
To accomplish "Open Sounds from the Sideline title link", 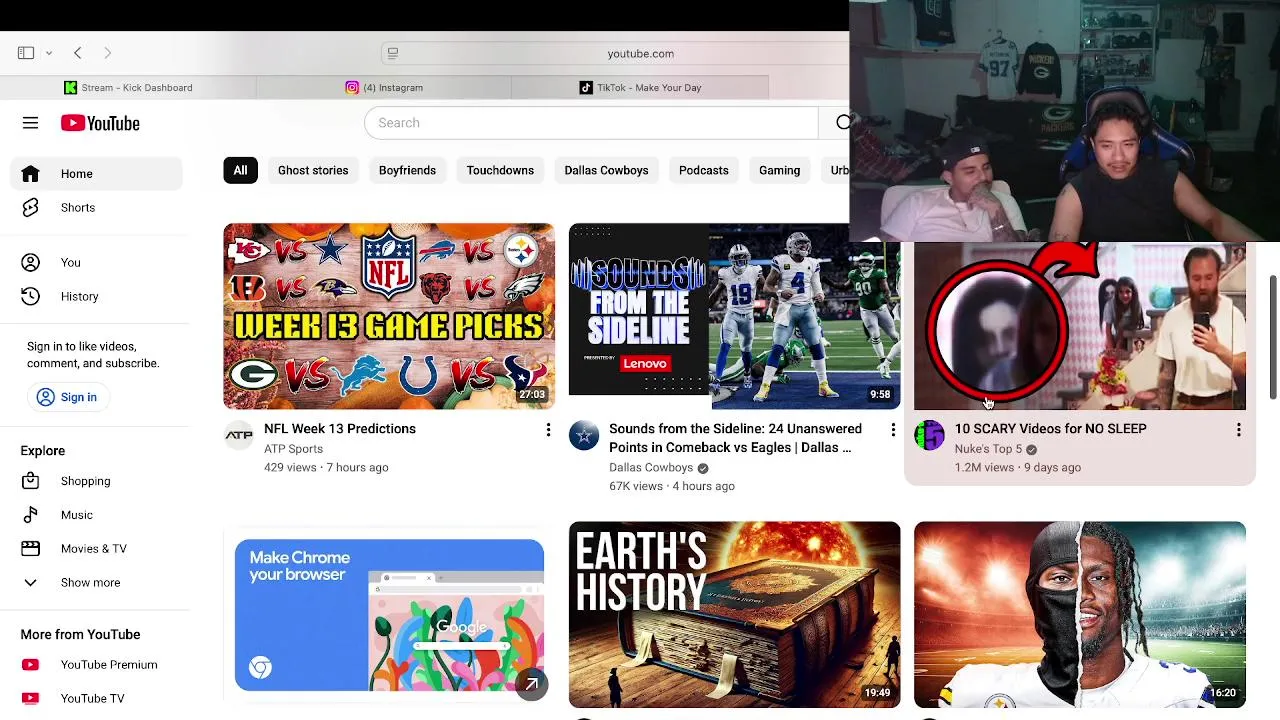I will point(735,438).
